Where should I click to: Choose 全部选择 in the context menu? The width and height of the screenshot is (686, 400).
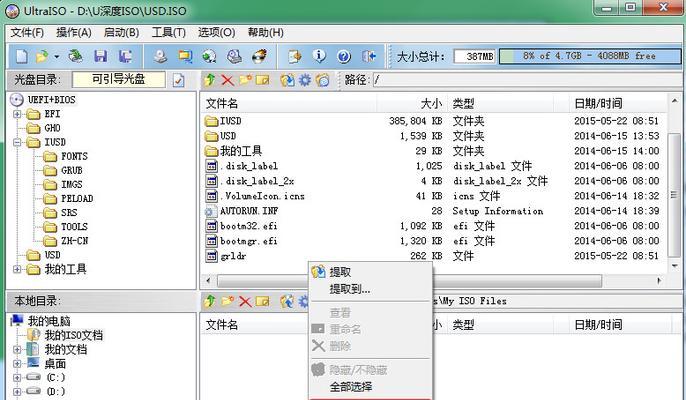click(371, 387)
